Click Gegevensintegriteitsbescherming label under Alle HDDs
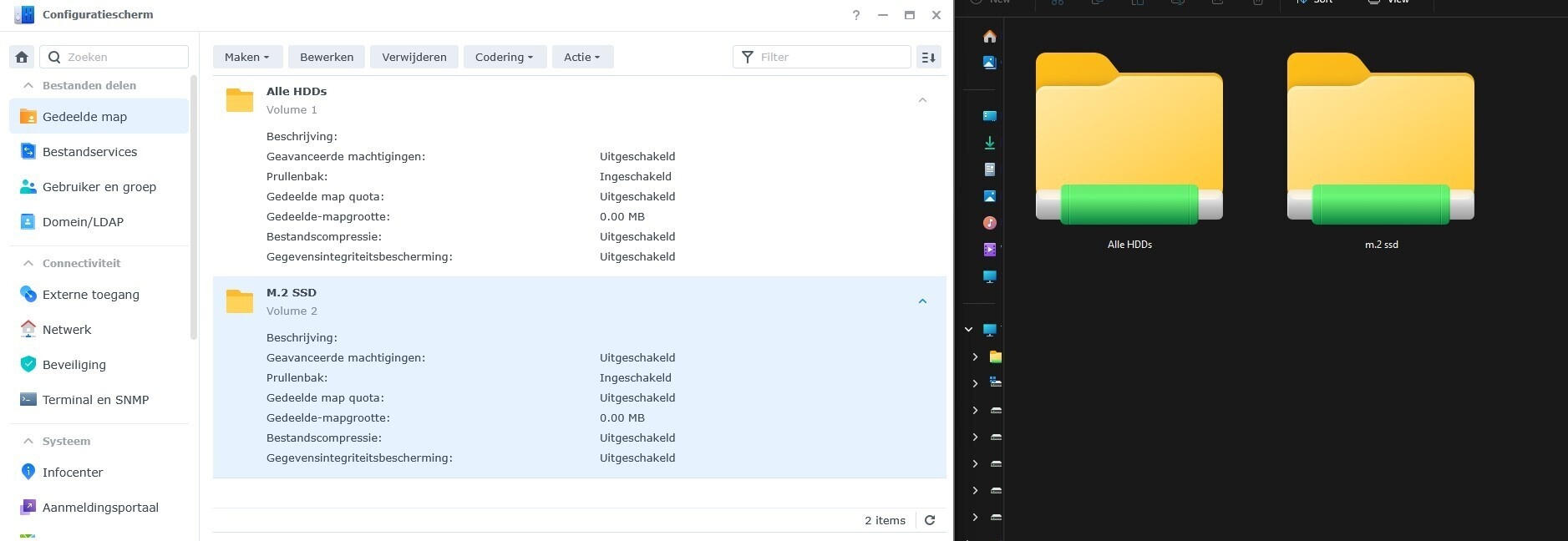Viewport: 1568px width, 541px height. point(359,257)
